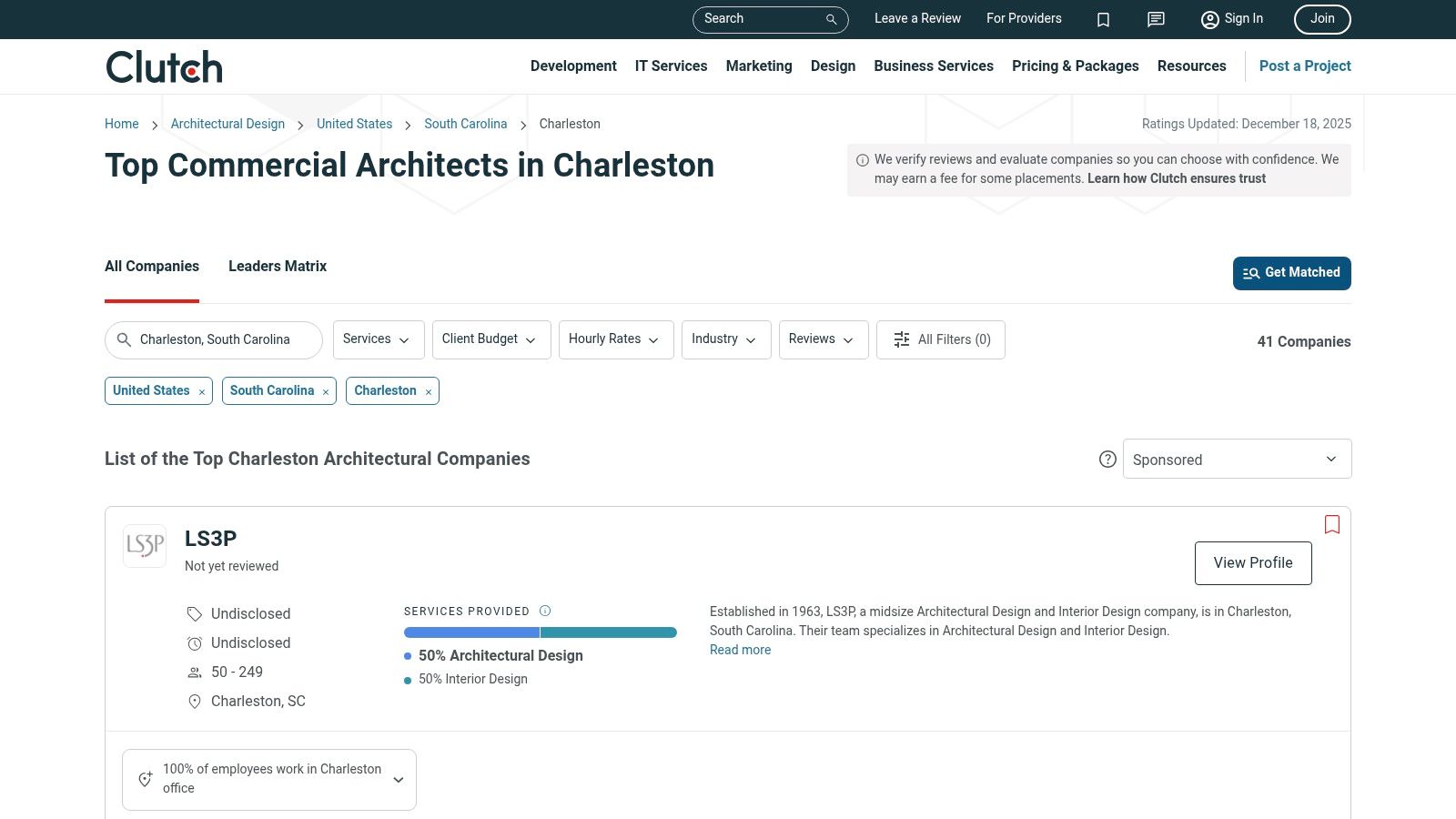This screenshot has width=1456, height=819.
Task: Read more about LS3P's description
Action: (739, 650)
